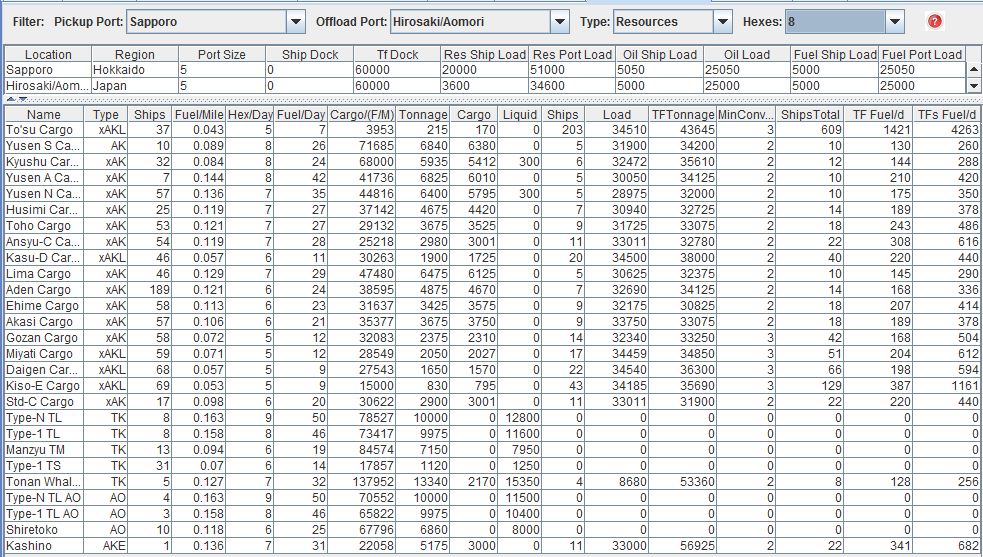Select the Kiso-E Cargo row
983x557 pixels.
(x=493, y=386)
